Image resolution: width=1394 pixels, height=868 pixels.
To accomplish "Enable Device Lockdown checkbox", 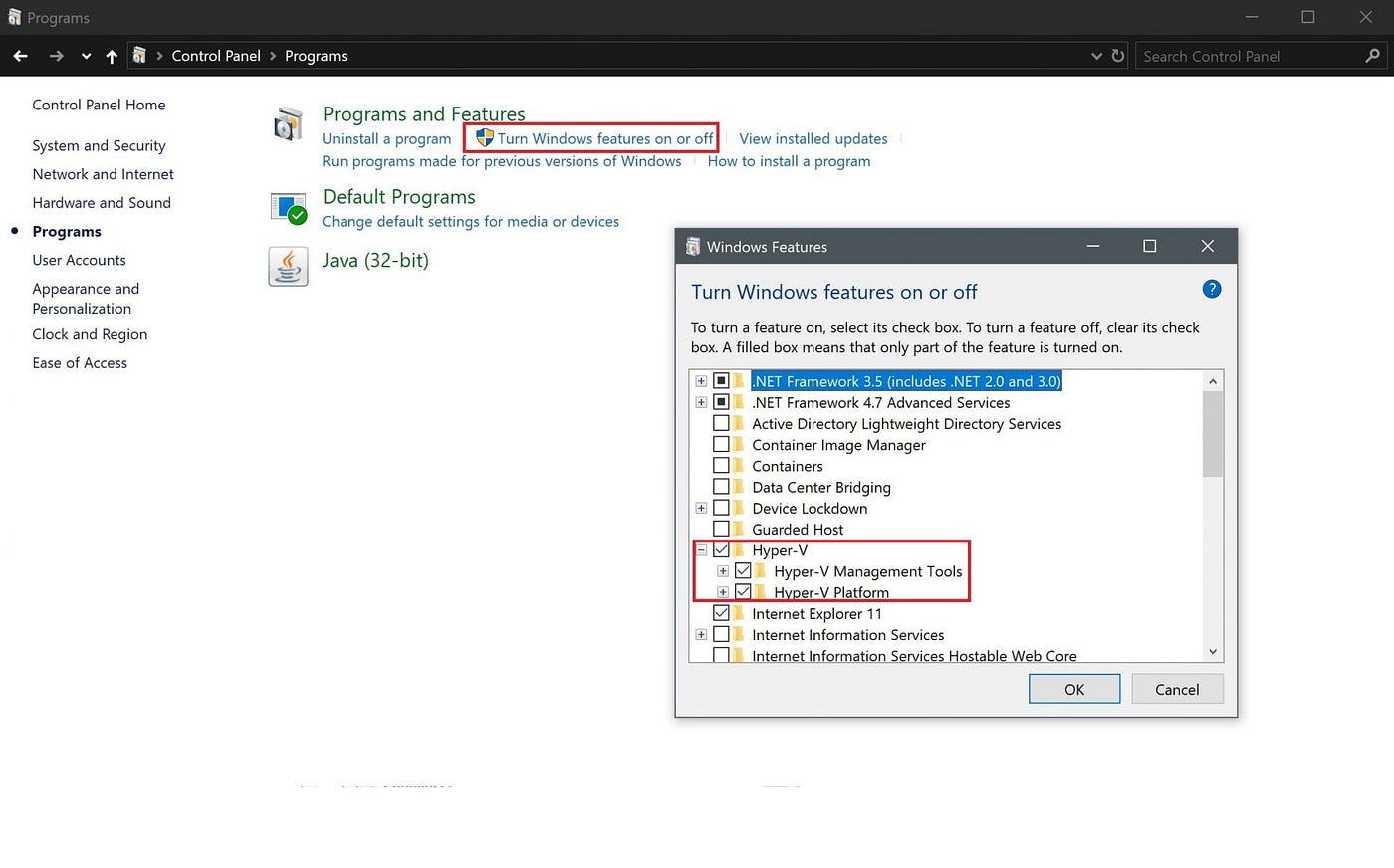I will (722, 508).
